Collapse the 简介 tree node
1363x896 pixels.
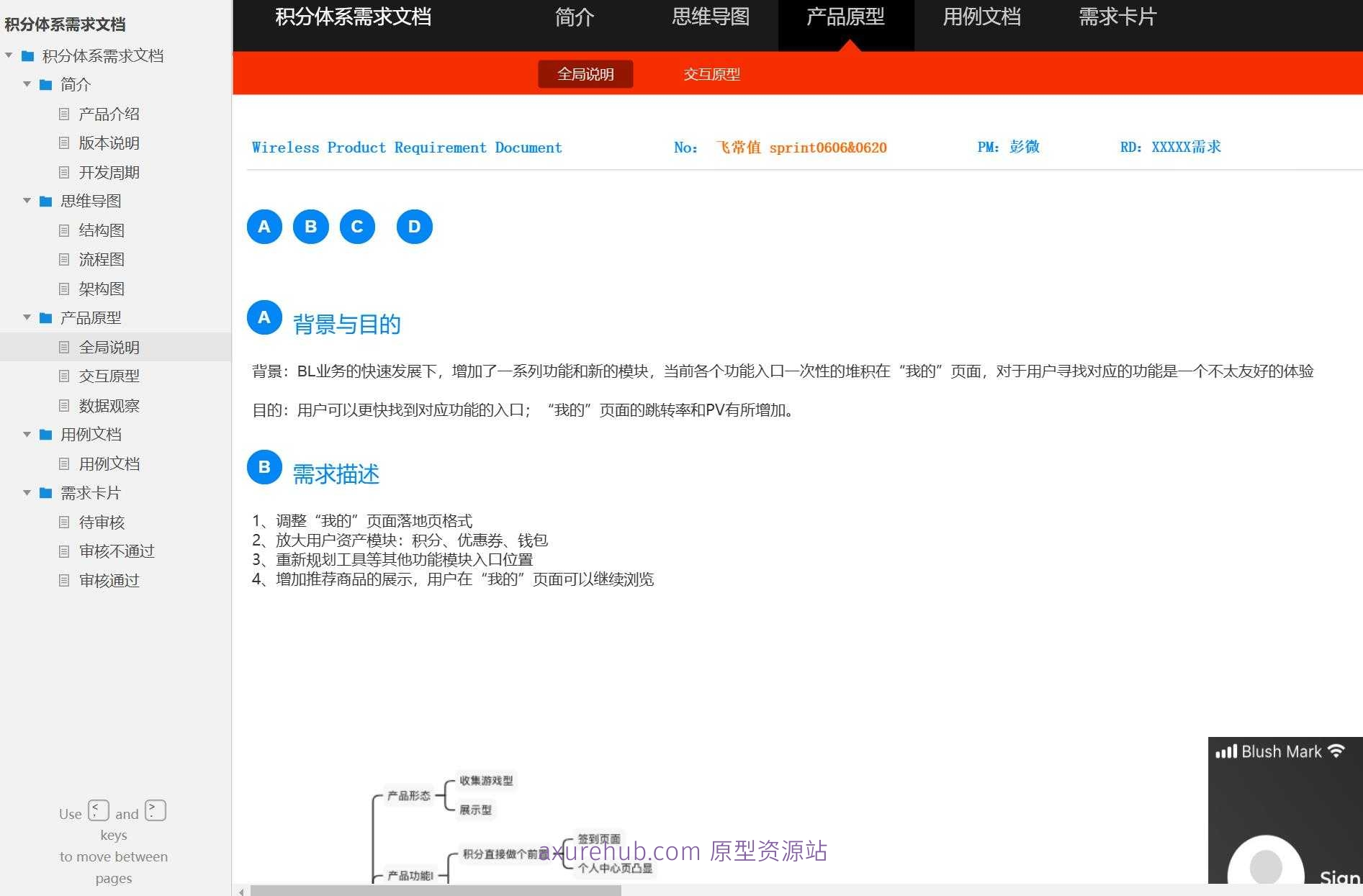27,84
